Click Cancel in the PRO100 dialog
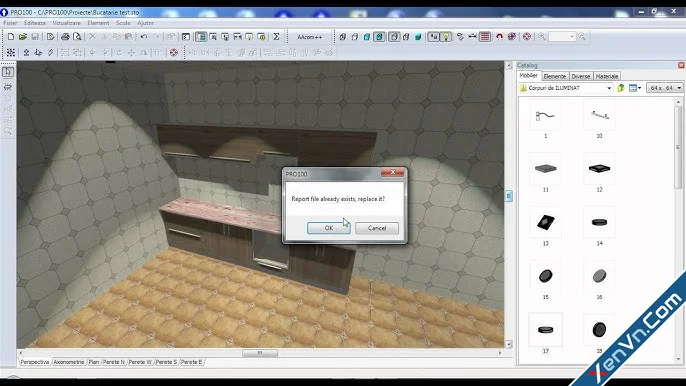 click(x=377, y=228)
